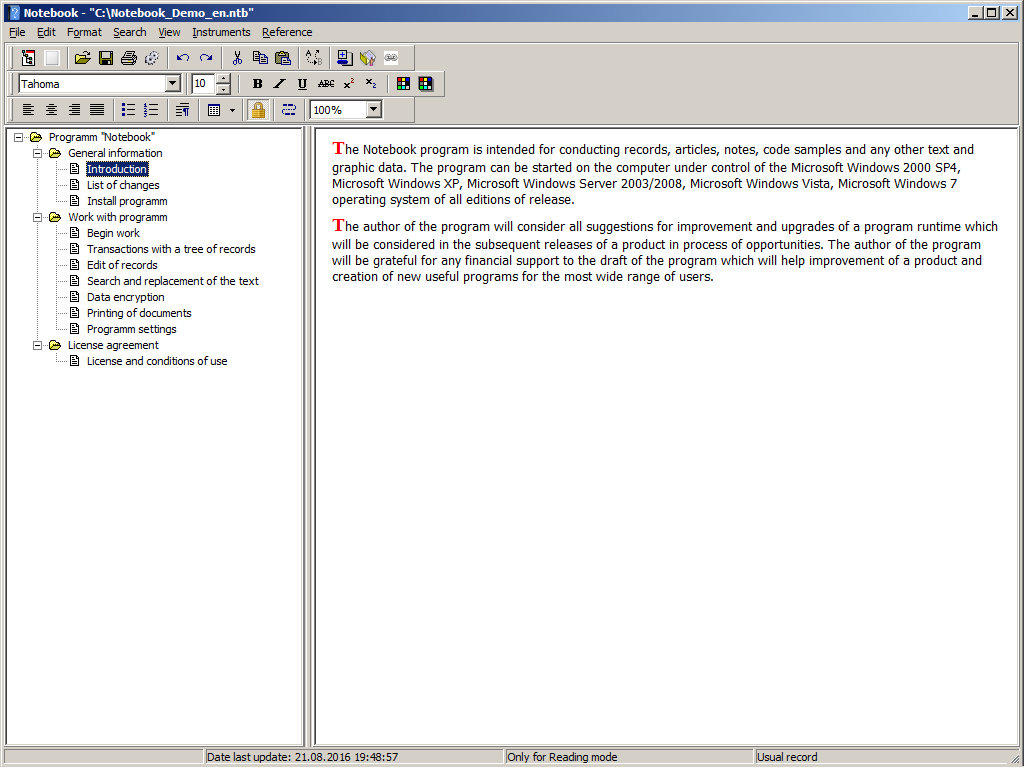
Task: Copy selection to clipboard
Action: pos(260,58)
